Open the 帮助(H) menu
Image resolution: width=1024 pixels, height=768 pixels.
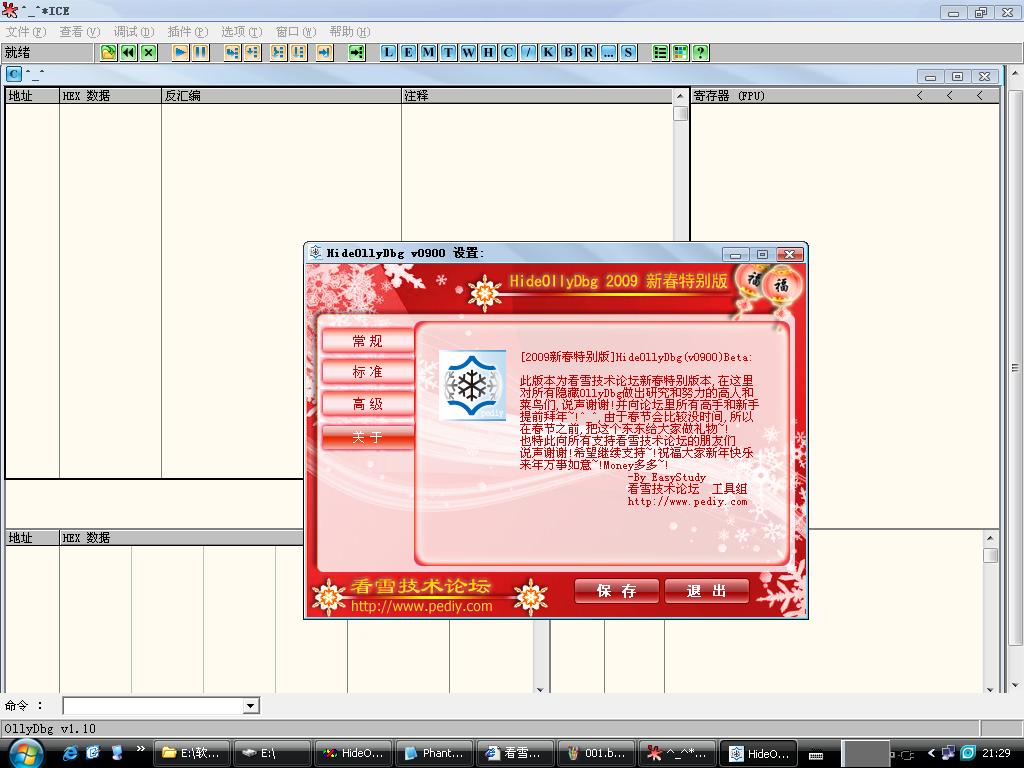coord(350,32)
